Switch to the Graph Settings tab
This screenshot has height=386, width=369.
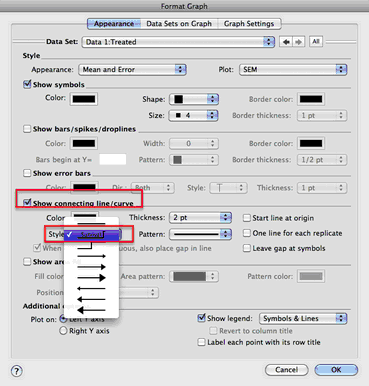(249, 24)
